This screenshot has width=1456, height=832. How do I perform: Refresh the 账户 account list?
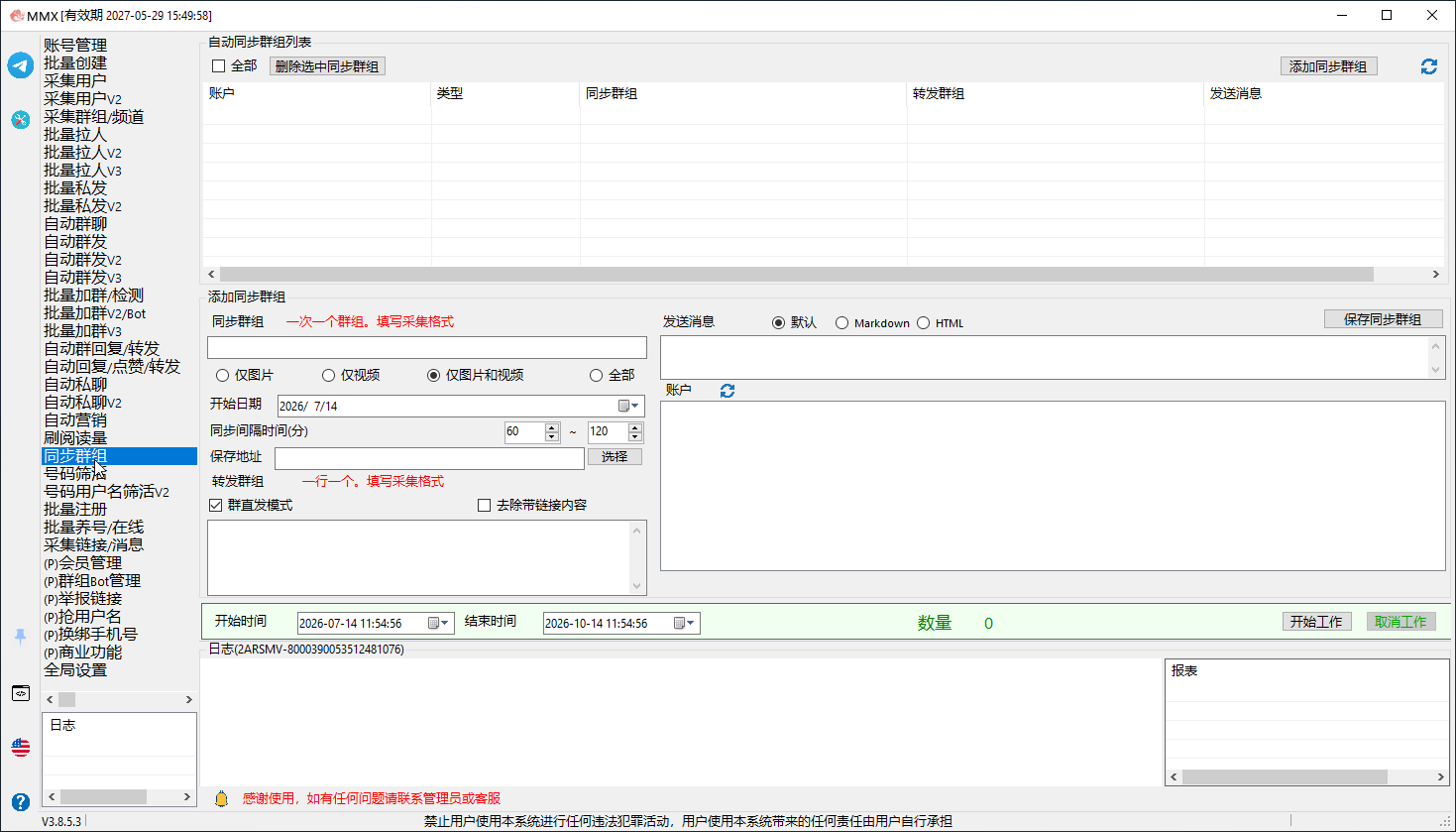point(728,391)
